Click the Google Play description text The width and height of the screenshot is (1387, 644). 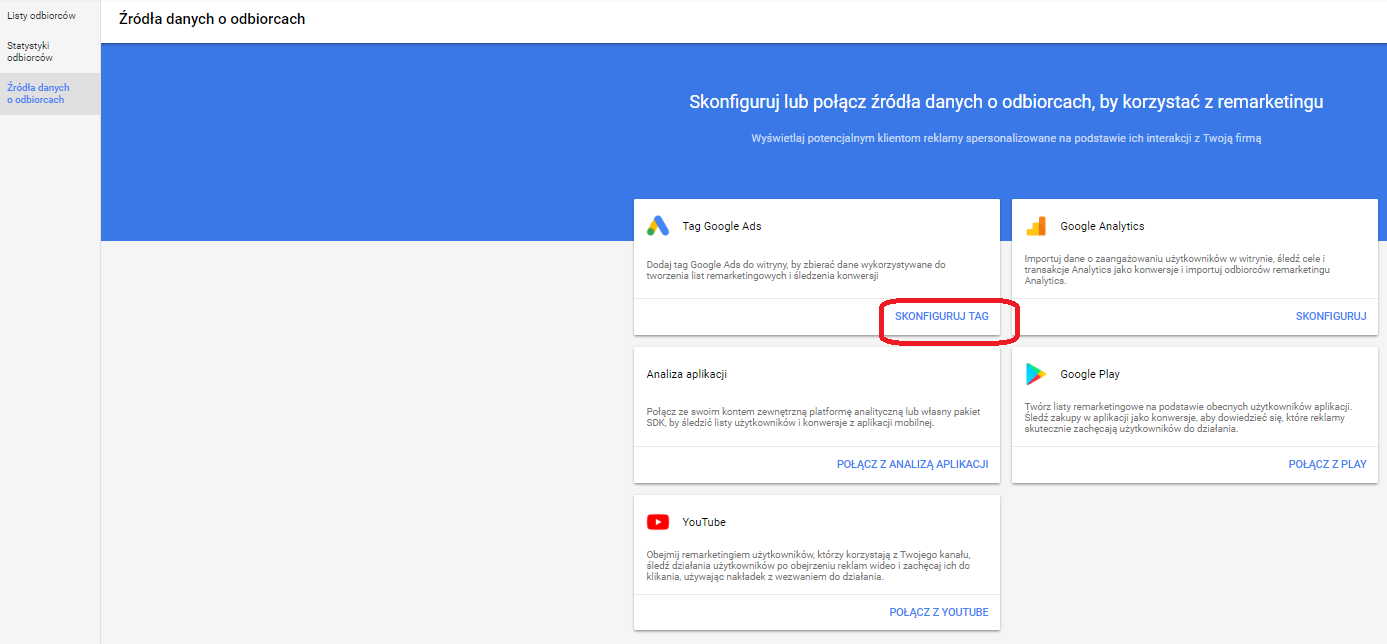[x=1188, y=418]
